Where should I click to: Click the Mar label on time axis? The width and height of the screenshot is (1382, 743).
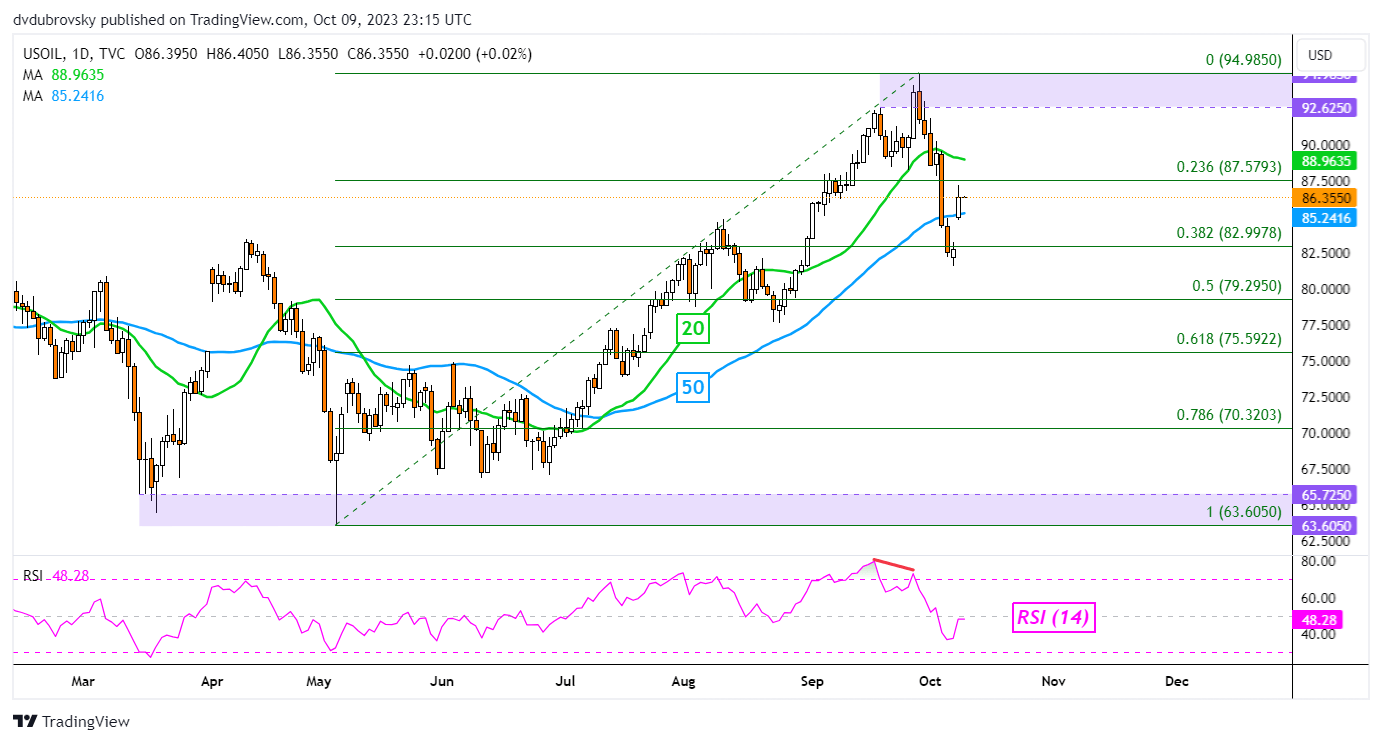tap(83, 681)
